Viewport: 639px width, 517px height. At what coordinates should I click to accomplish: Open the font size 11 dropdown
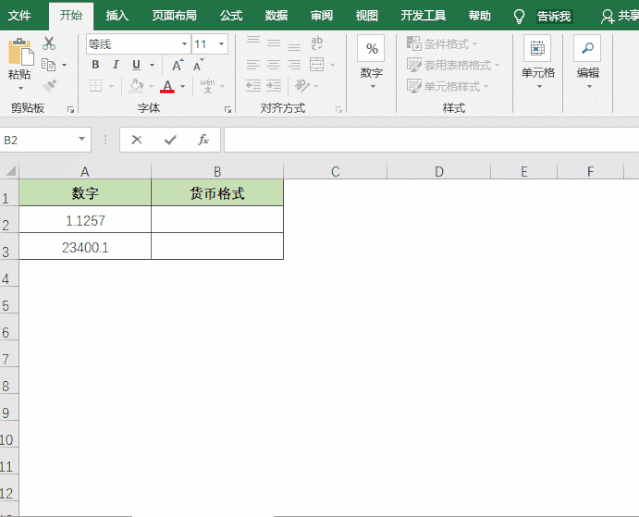click(221, 44)
